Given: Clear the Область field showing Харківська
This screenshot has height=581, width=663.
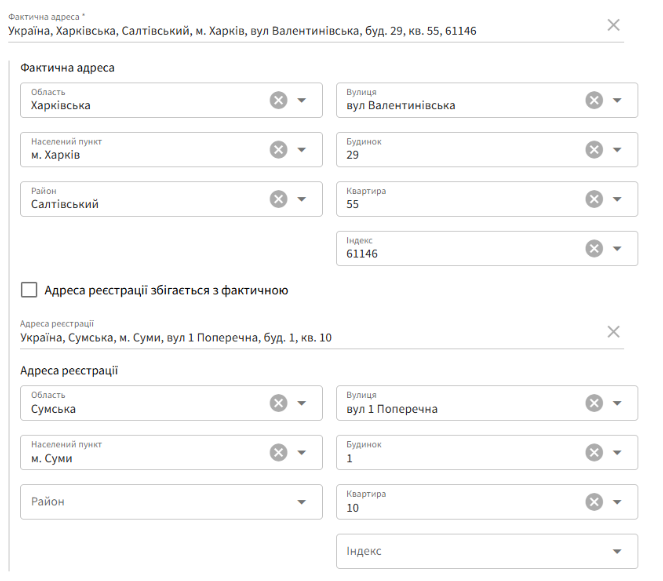Looking at the screenshot, I should 278,100.
